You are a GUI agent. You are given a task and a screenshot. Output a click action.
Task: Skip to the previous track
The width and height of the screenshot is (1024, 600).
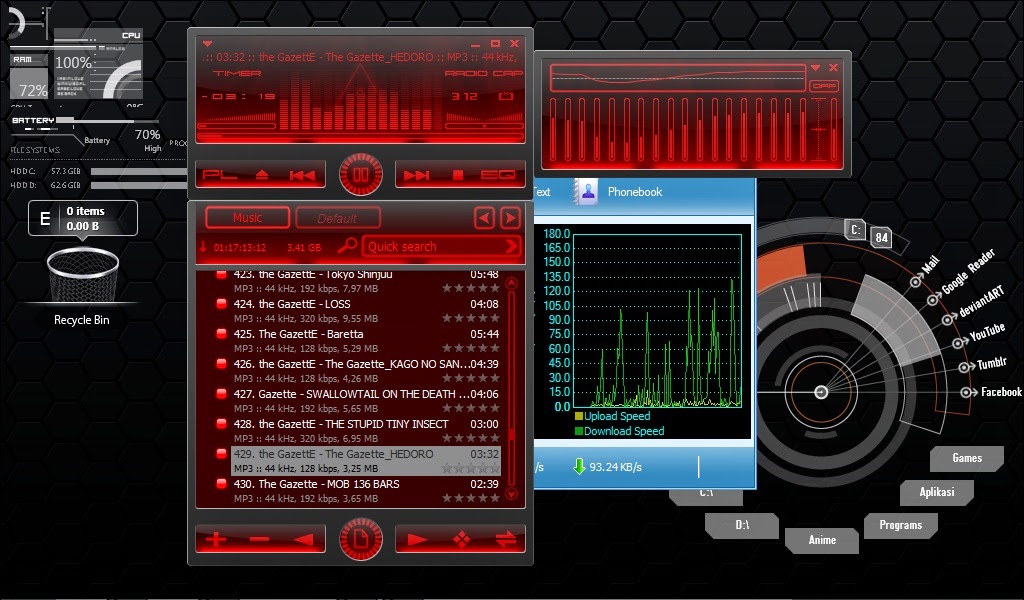(302, 175)
